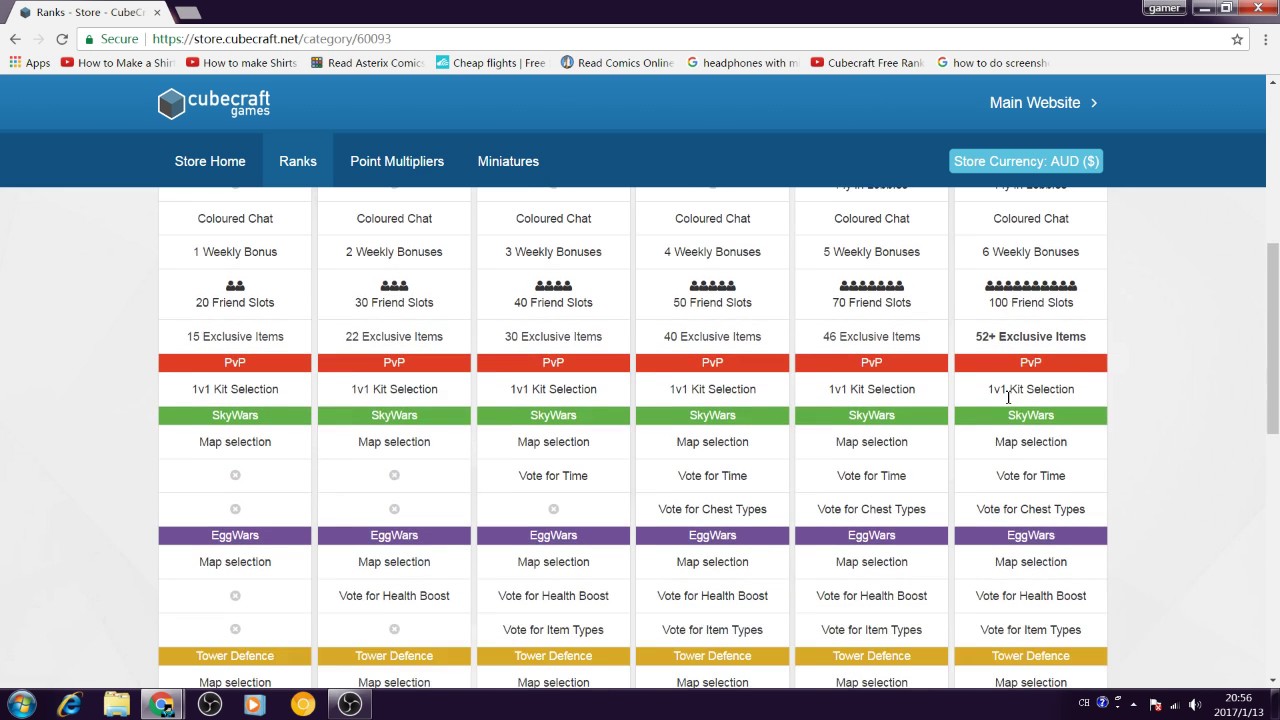This screenshot has width=1280, height=720.
Task: Open 'Read Asterix Comics' bookmark
Action: [x=368, y=62]
